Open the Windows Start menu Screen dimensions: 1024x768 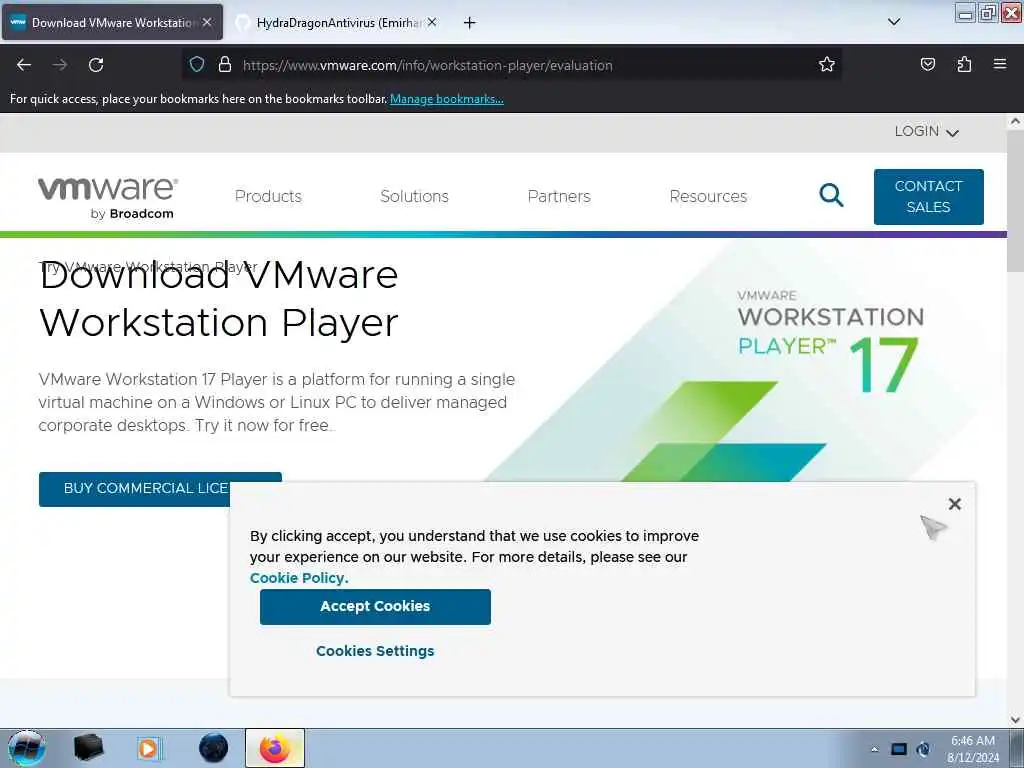coord(26,748)
